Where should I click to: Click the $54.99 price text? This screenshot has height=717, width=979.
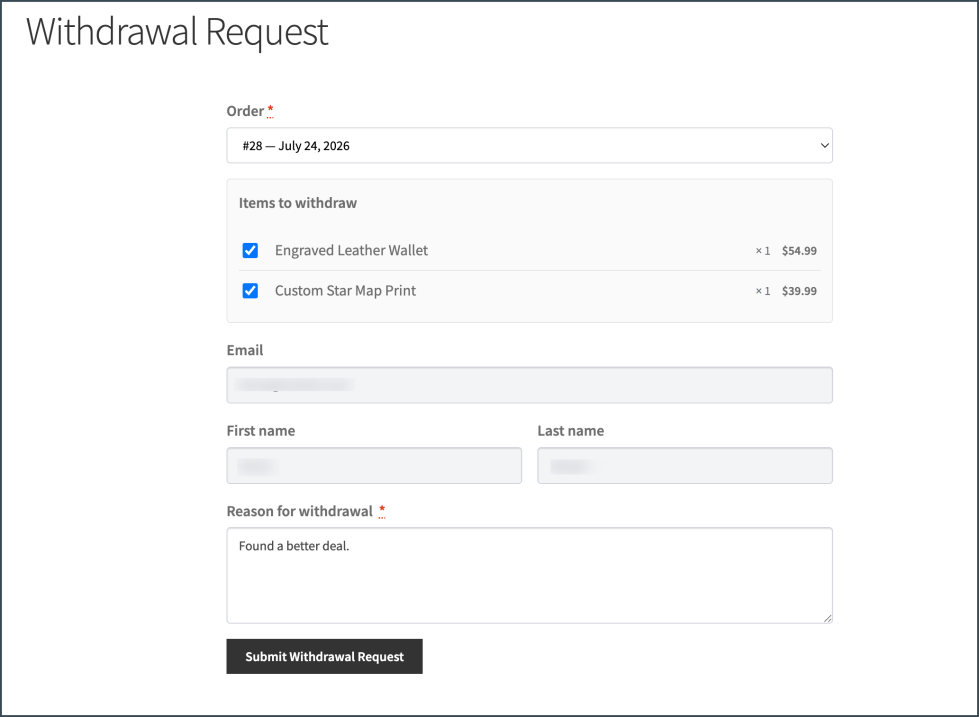tap(799, 250)
